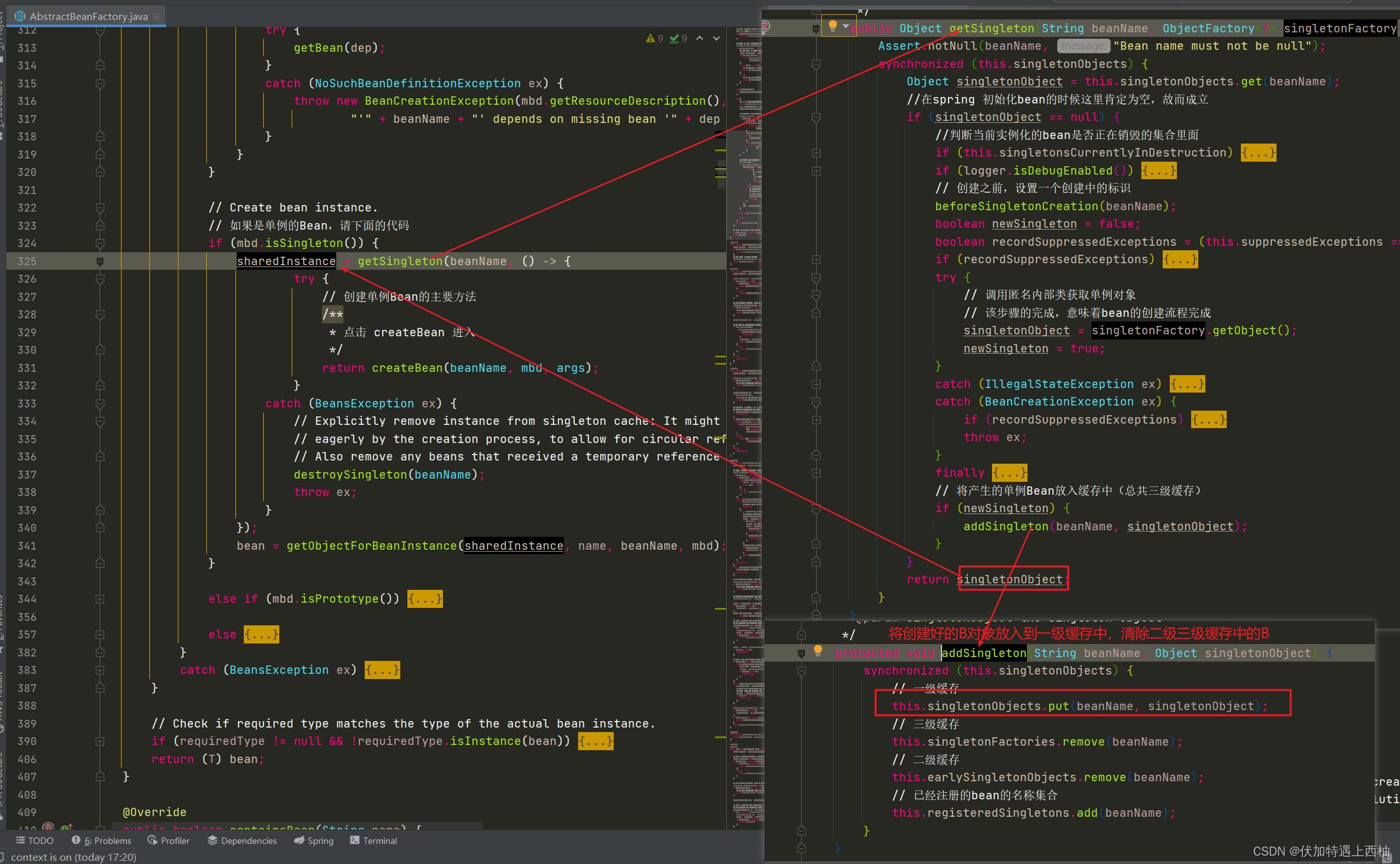Open the Problems tool window
1400x864 pixels.
102,841
